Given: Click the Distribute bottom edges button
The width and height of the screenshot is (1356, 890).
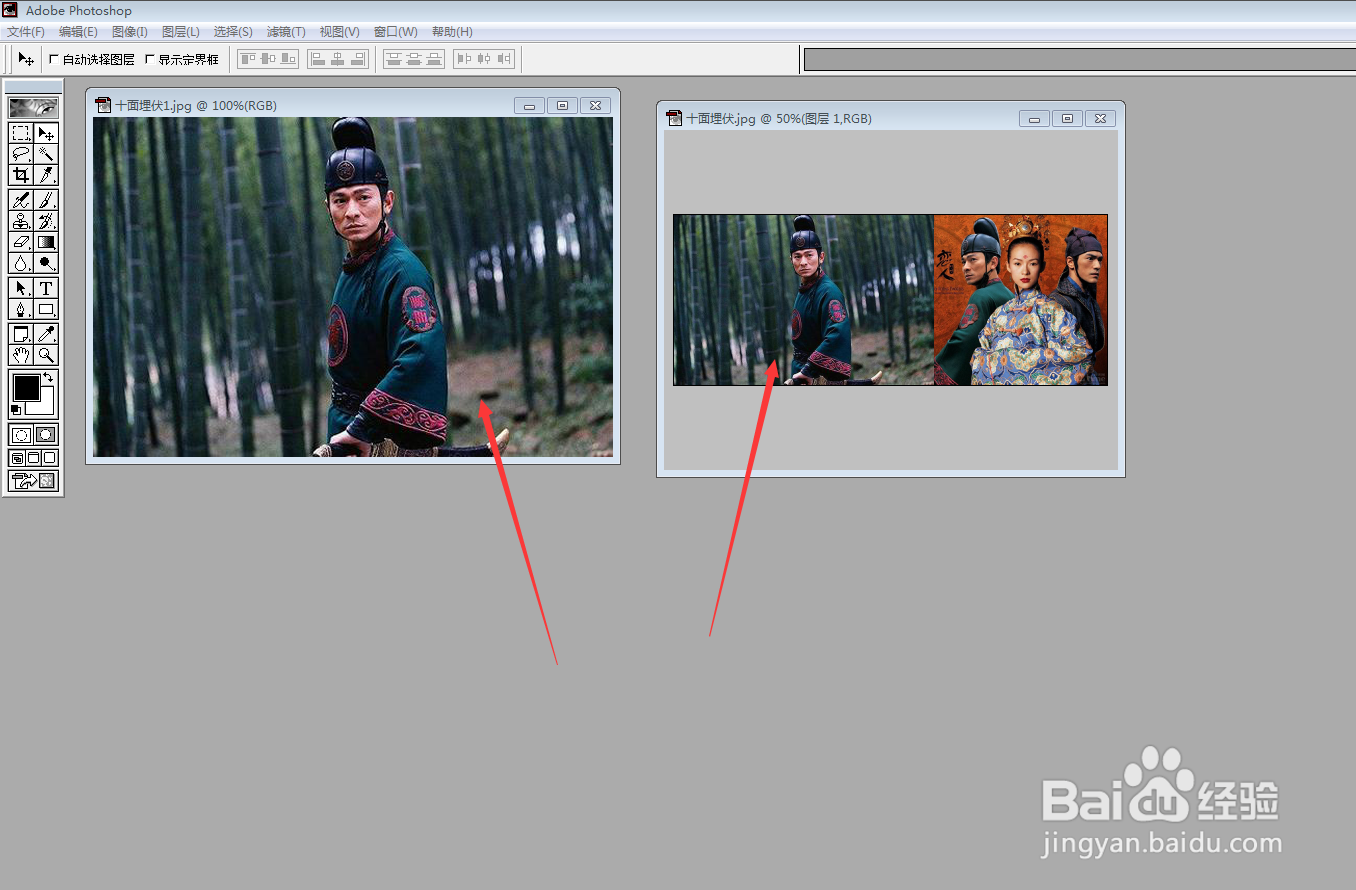Looking at the screenshot, I should click(x=434, y=59).
